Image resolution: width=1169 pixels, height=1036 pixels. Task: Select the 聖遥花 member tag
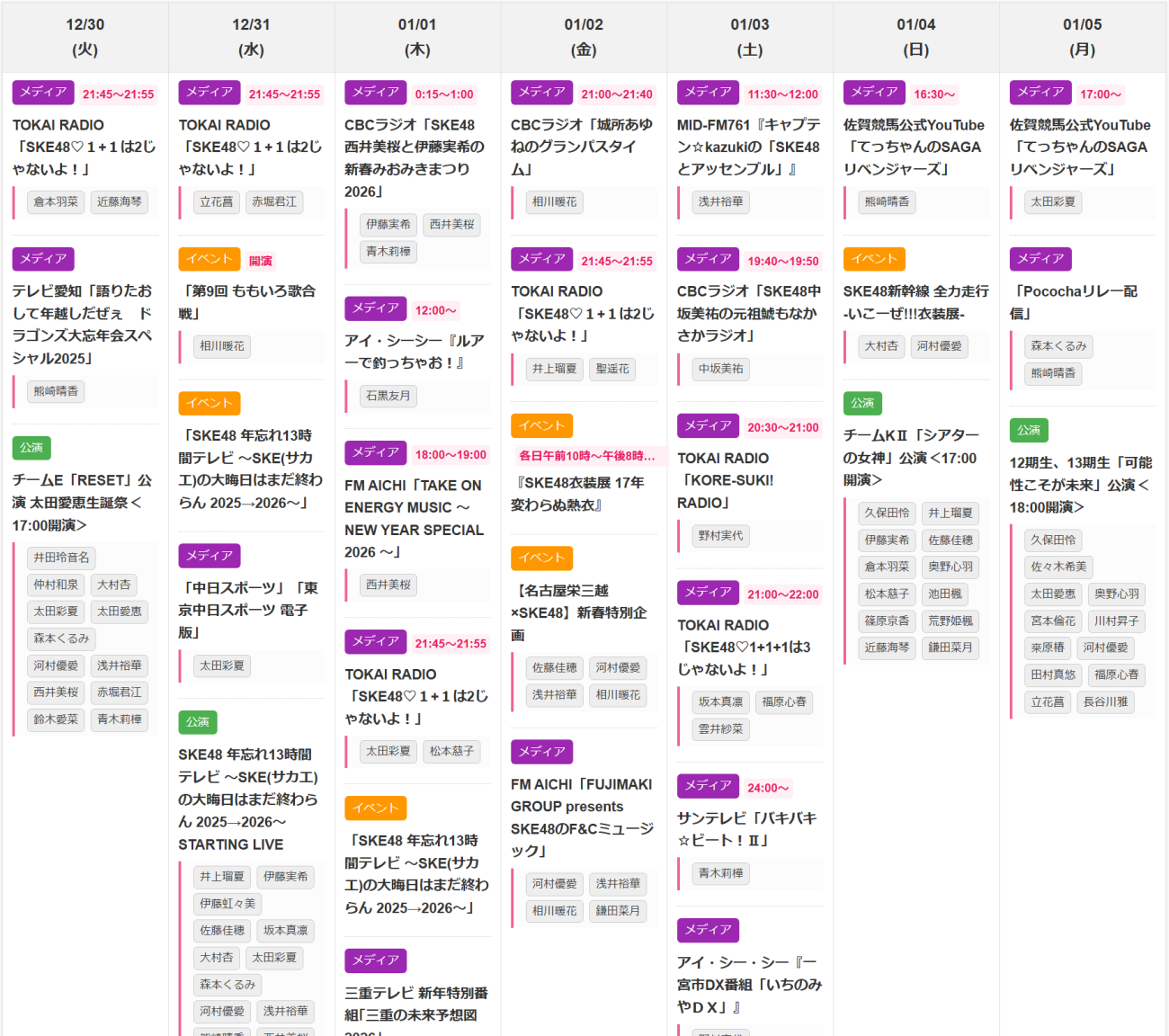[612, 369]
